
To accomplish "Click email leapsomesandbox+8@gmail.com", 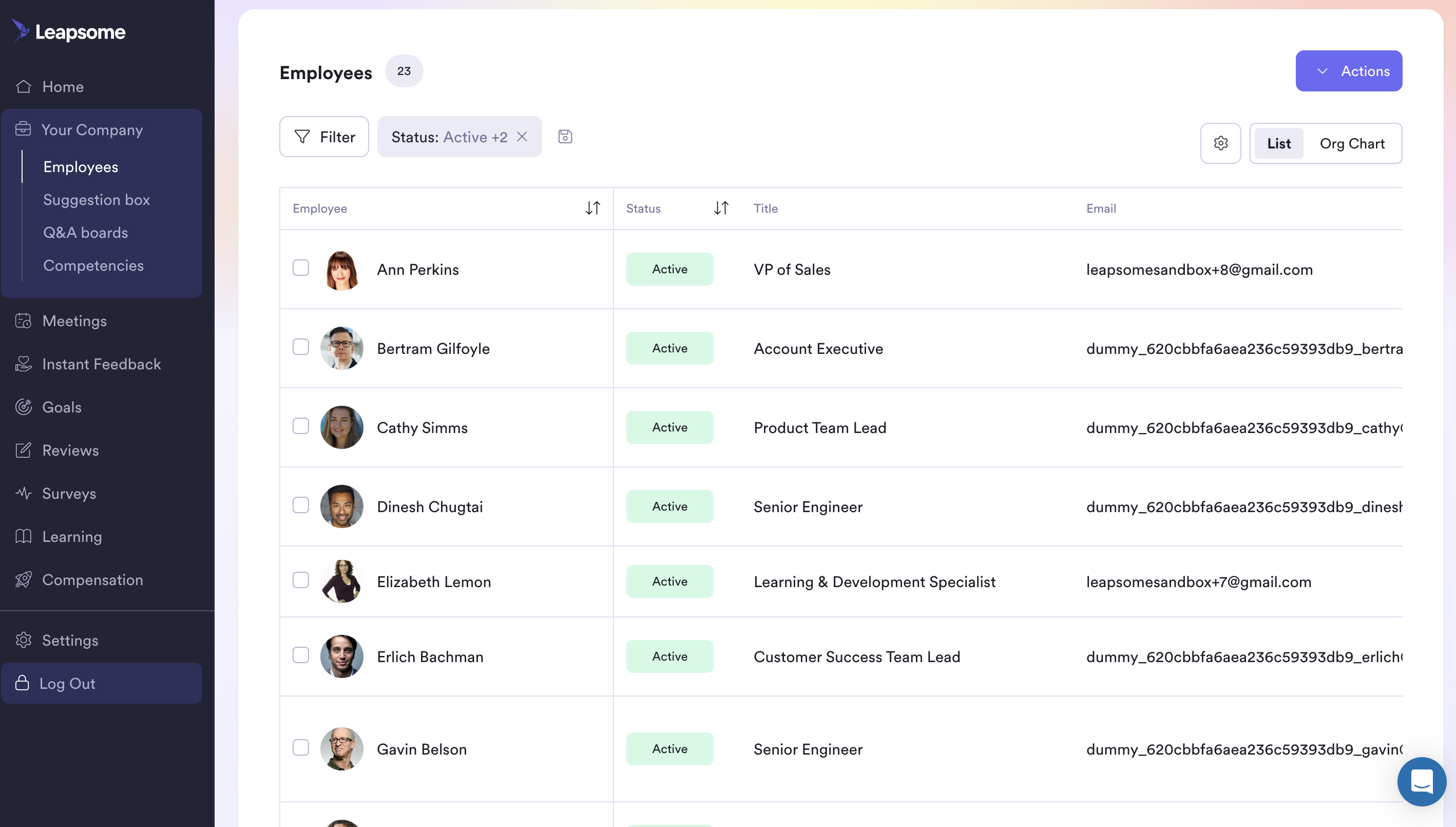I will [1199, 269].
